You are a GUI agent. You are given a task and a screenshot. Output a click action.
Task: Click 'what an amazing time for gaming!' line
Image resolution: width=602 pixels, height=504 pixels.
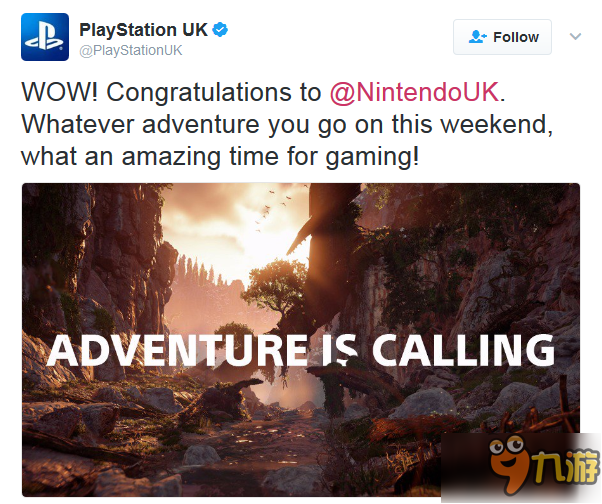click(x=220, y=157)
